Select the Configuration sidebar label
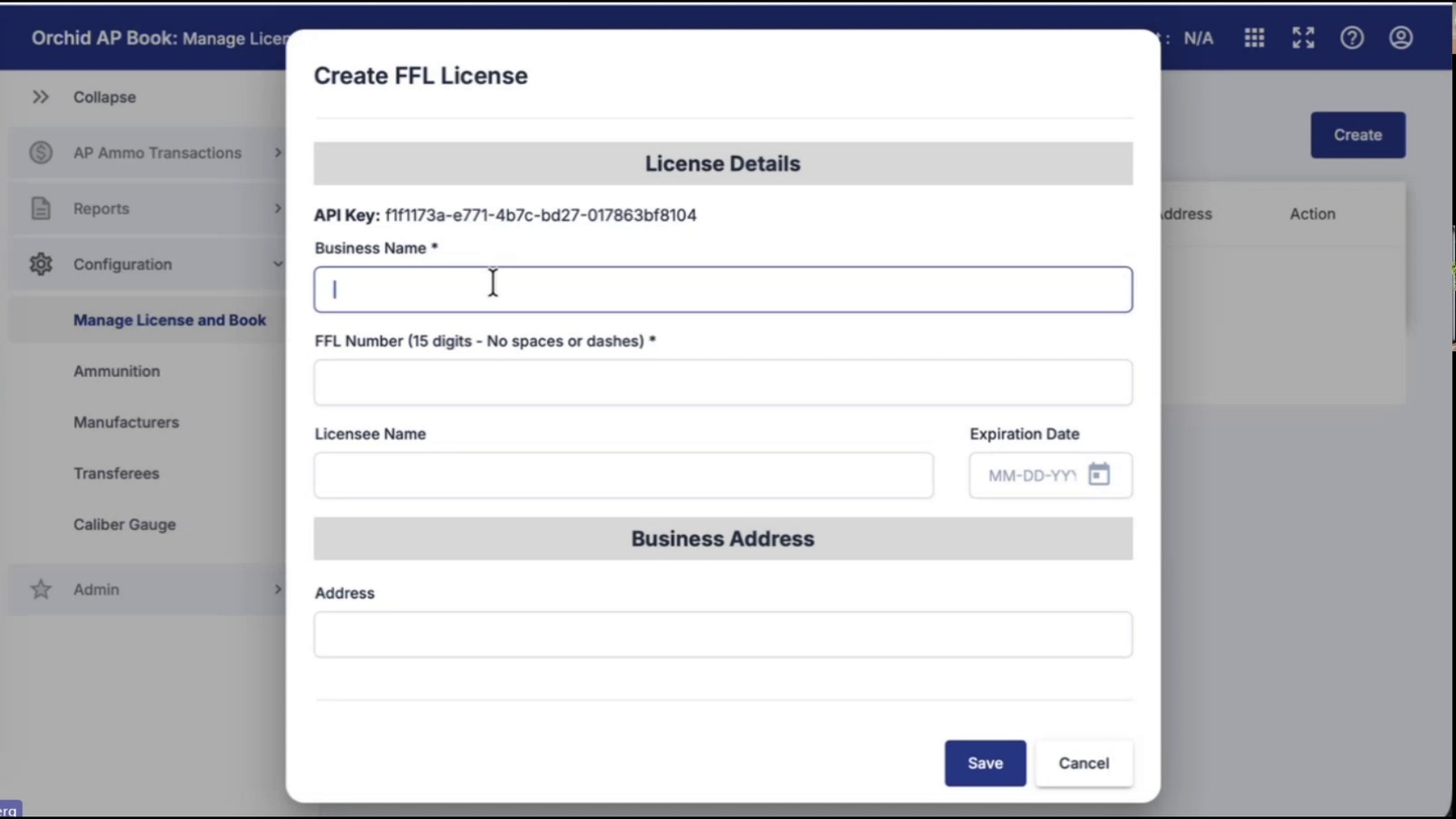 point(123,264)
